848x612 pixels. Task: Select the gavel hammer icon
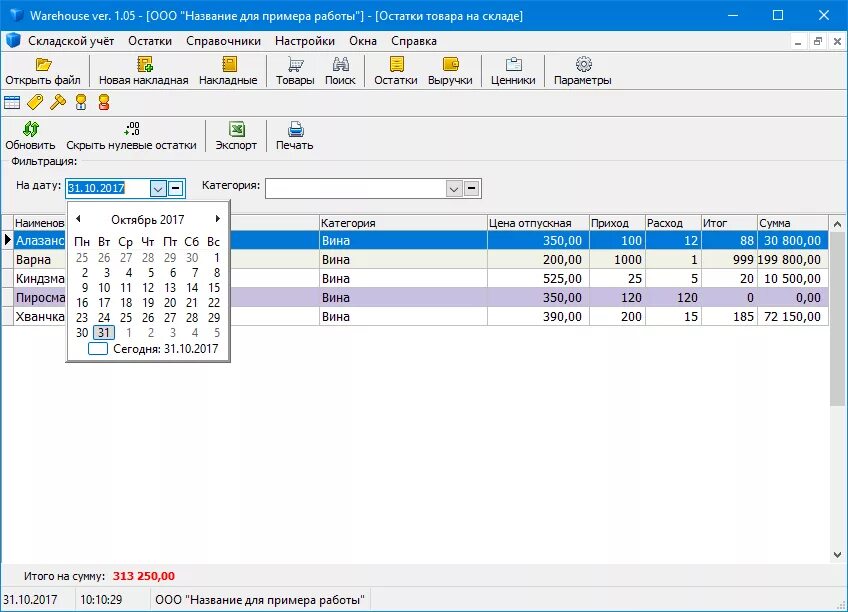coord(58,102)
